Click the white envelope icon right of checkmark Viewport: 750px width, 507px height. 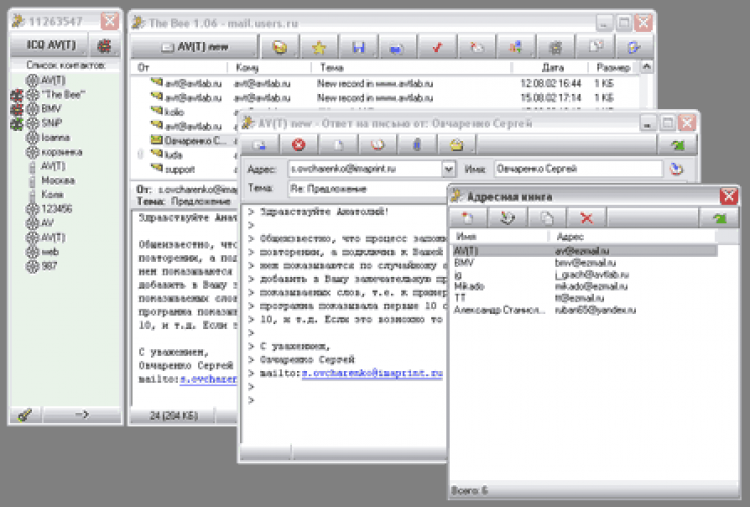[476, 47]
